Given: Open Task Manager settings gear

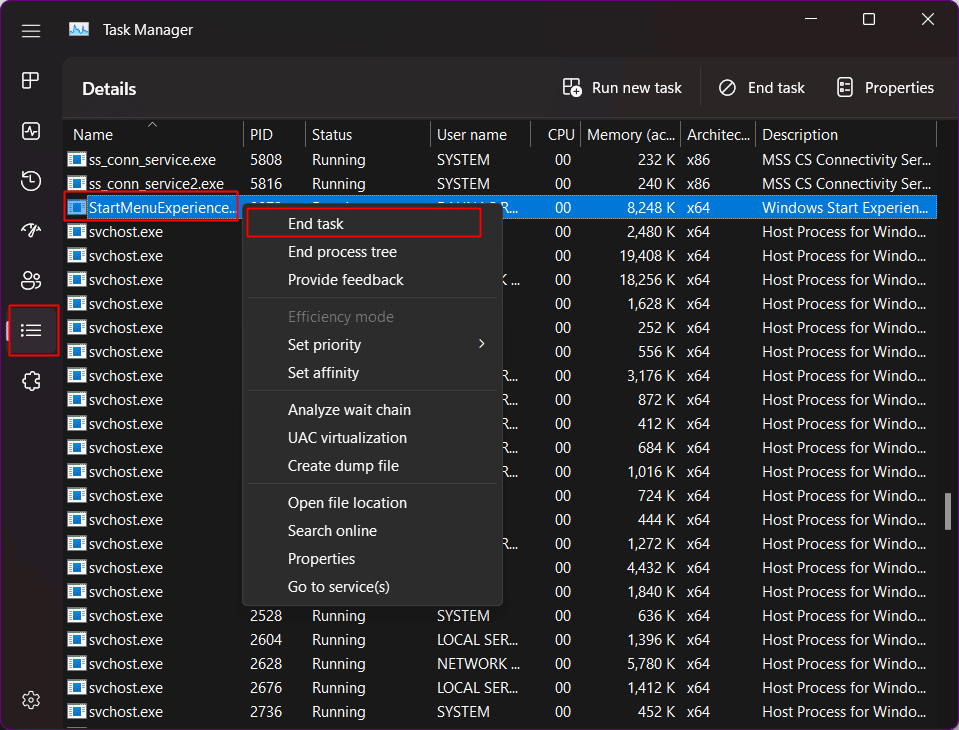Looking at the screenshot, I should [31, 700].
